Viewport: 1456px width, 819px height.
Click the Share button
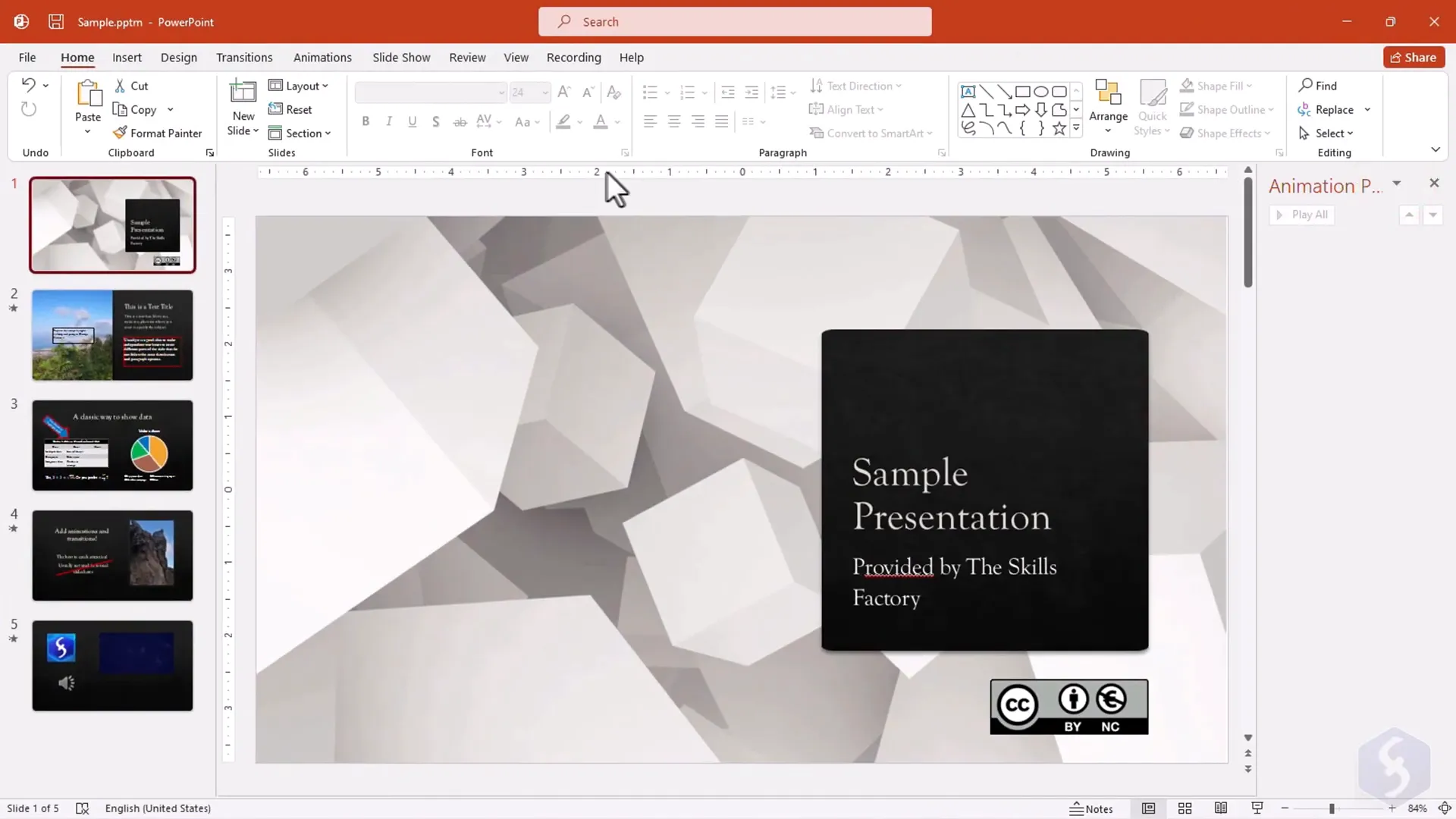click(x=1414, y=58)
